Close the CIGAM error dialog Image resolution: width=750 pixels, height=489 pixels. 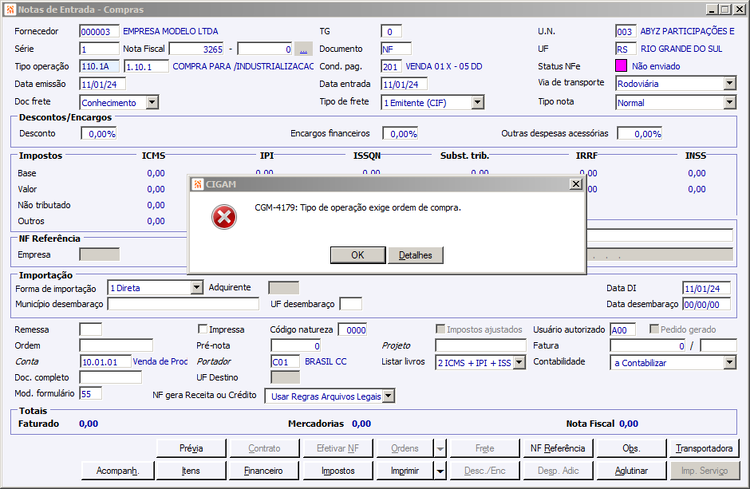coord(576,184)
